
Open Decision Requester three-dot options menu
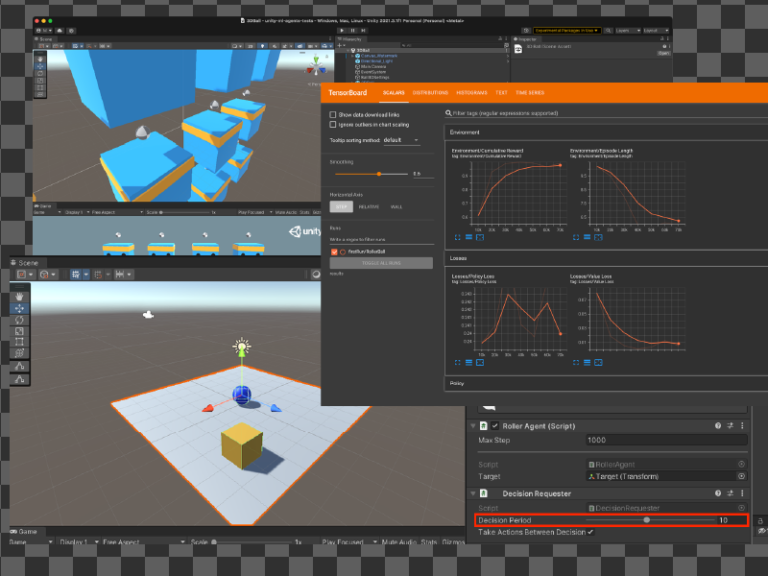[x=742, y=493]
